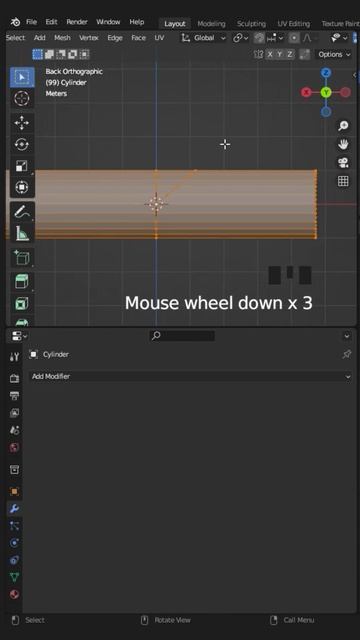Open the Material properties tab

tap(14, 594)
